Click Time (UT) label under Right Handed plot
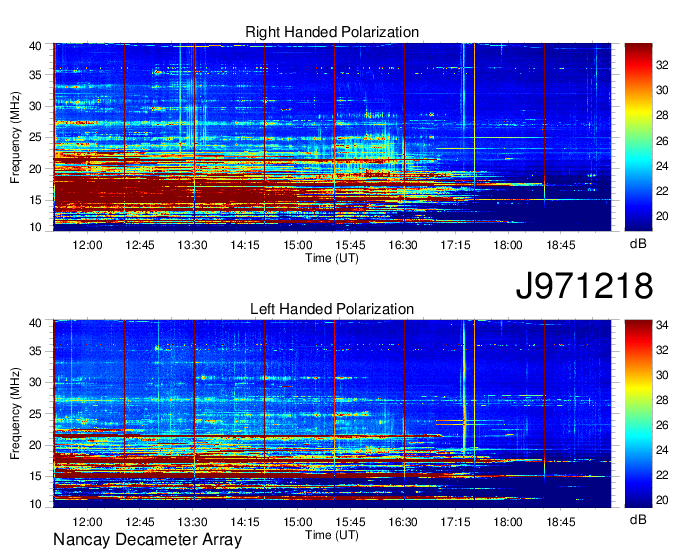The height and width of the screenshot is (552, 680). point(332,258)
